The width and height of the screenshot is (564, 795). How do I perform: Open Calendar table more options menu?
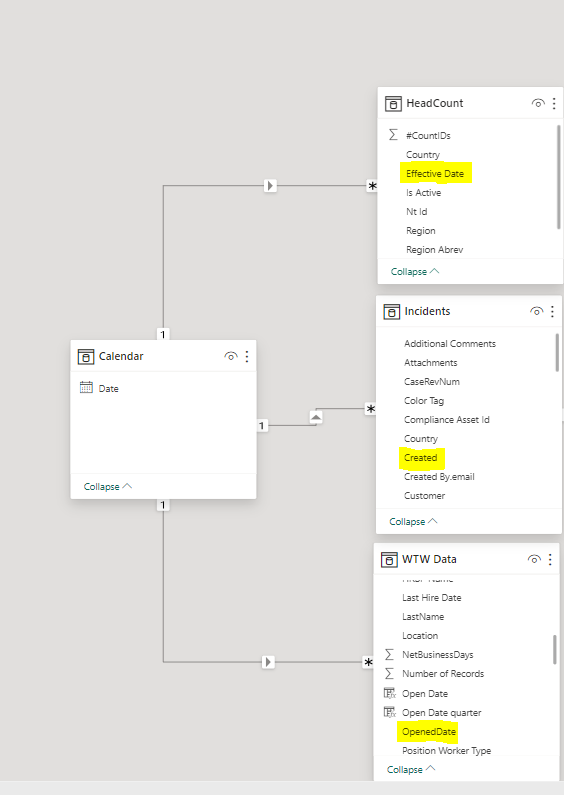(x=247, y=356)
